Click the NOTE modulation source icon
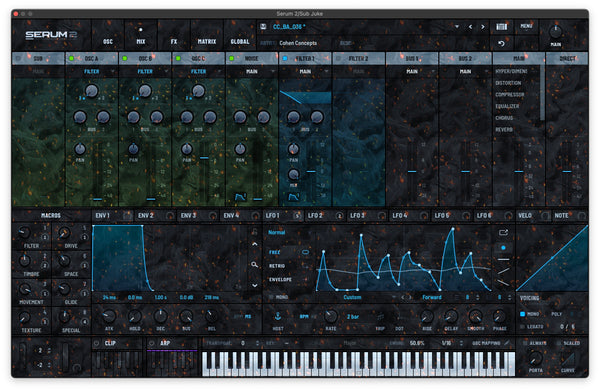Screen dimensions: 600x391 point(582,216)
